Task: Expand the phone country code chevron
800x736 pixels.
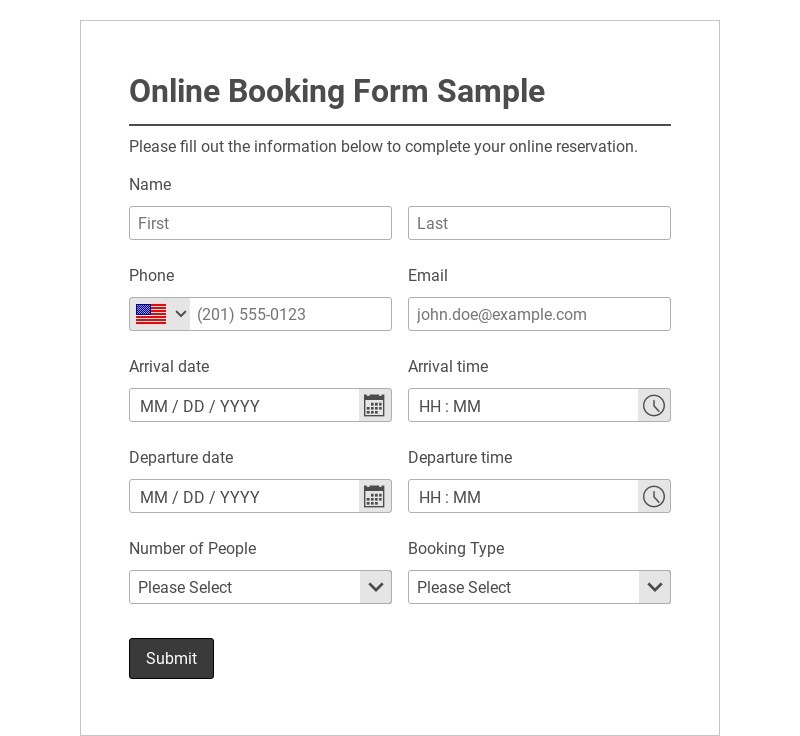Action: (181, 314)
